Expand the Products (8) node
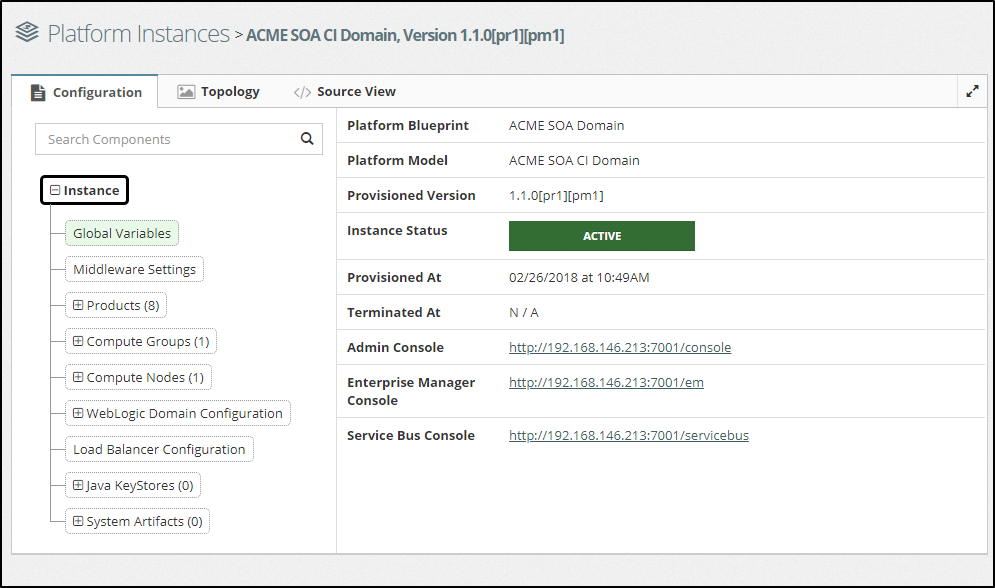The width and height of the screenshot is (995, 588). click(78, 305)
